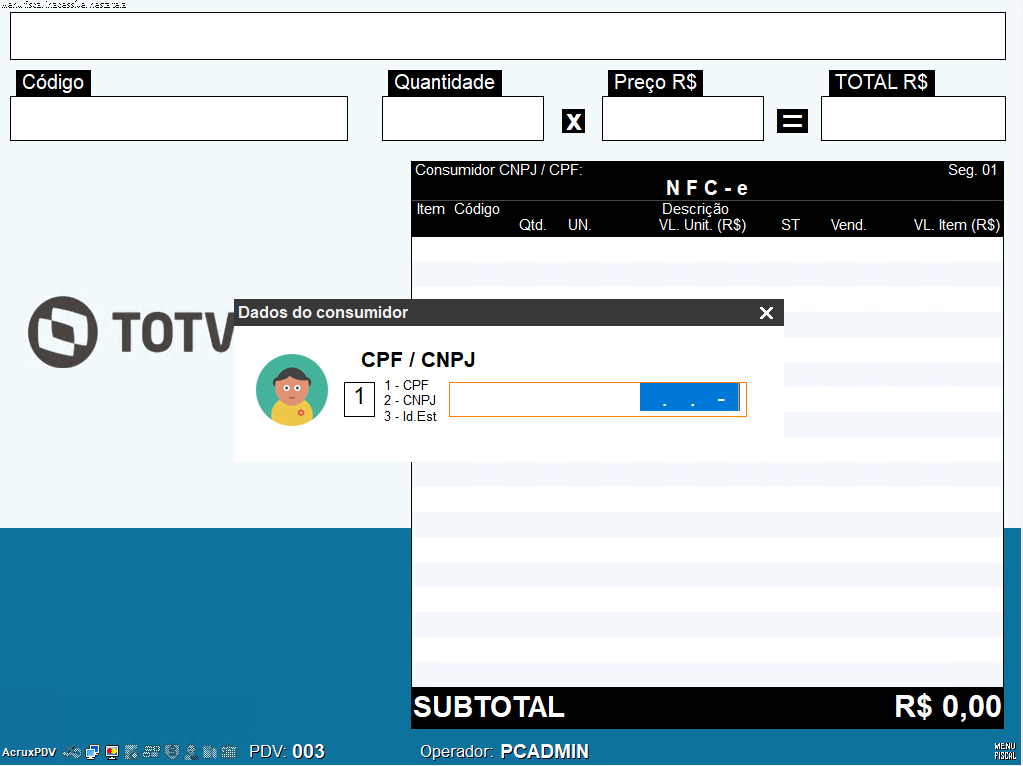Click the dimmed keyboard status icon

click(x=229, y=752)
